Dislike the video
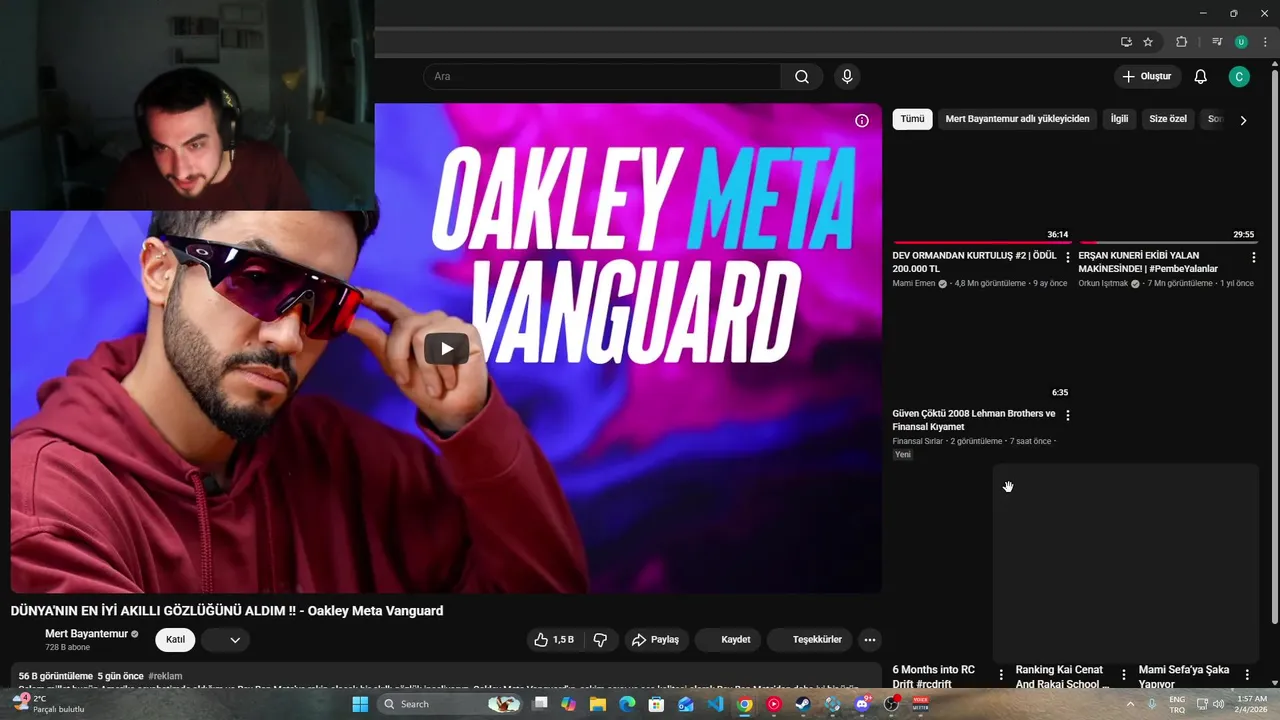Image resolution: width=1280 pixels, height=720 pixels. (600, 640)
